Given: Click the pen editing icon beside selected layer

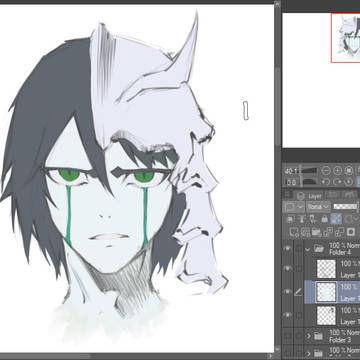Looking at the screenshot, I should 298,292.
